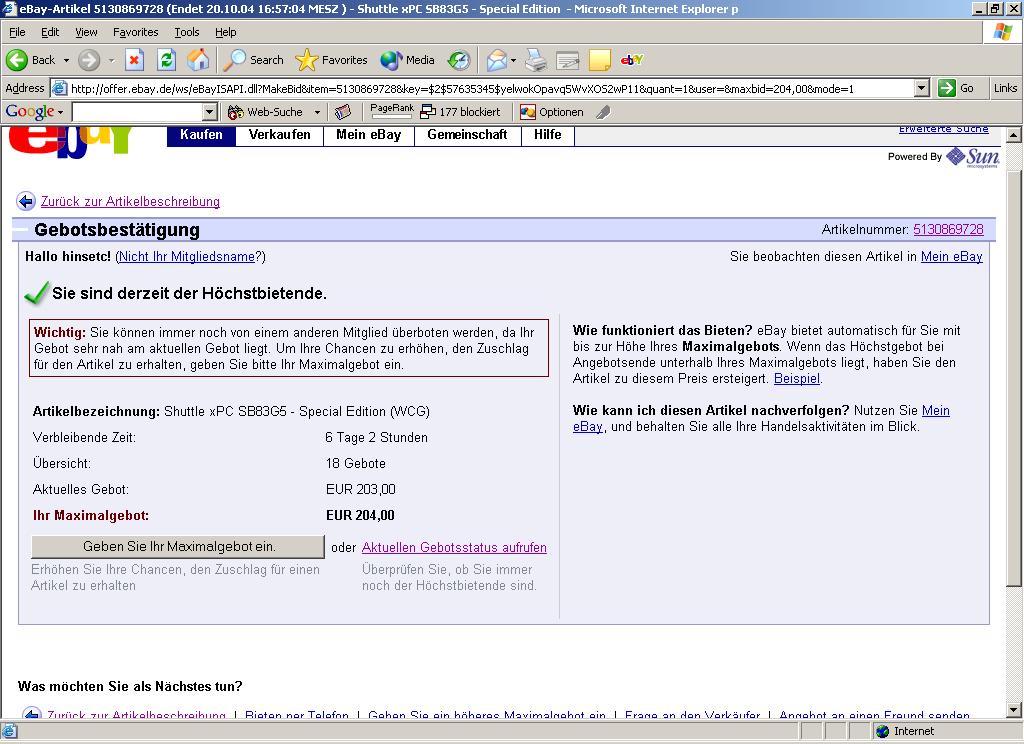The image size is (1024, 744).
Task: Click the 'Geben Sie Ihr Maximalgebot ein.' button
Action: click(x=178, y=547)
